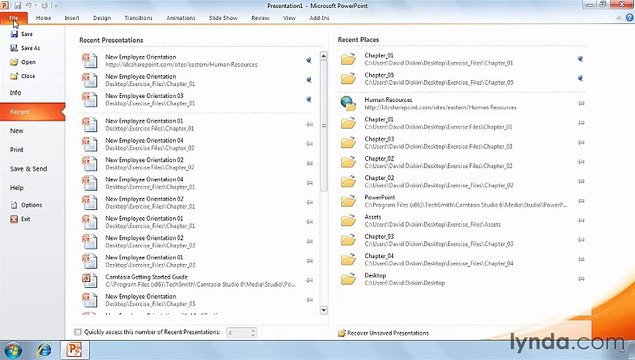Viewport: 635px width, 360px height.
Task: Launch Internet Explorer from the taskbar
Action: click(x=44, y=350)
